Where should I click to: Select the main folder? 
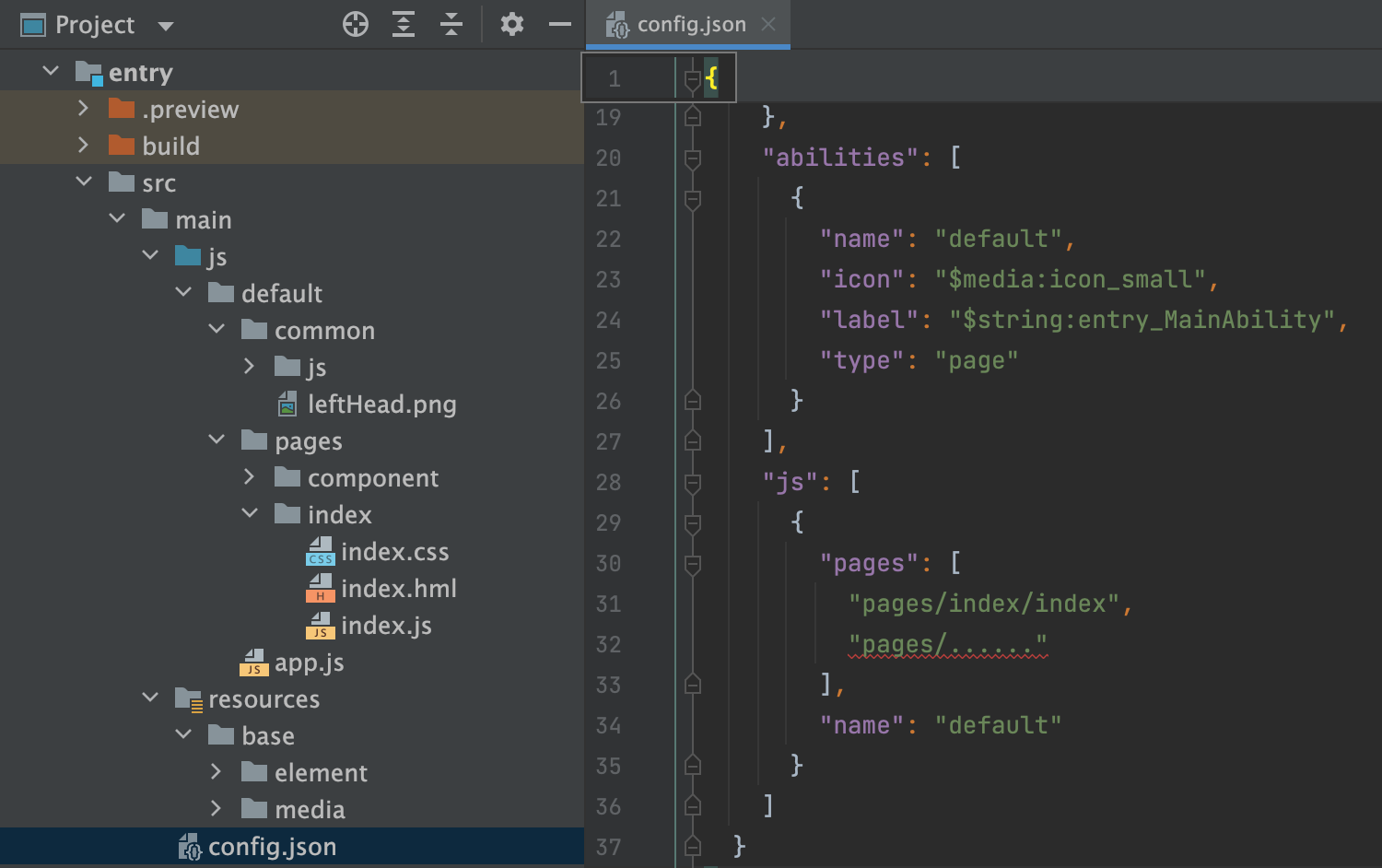[x=204, y=219]
